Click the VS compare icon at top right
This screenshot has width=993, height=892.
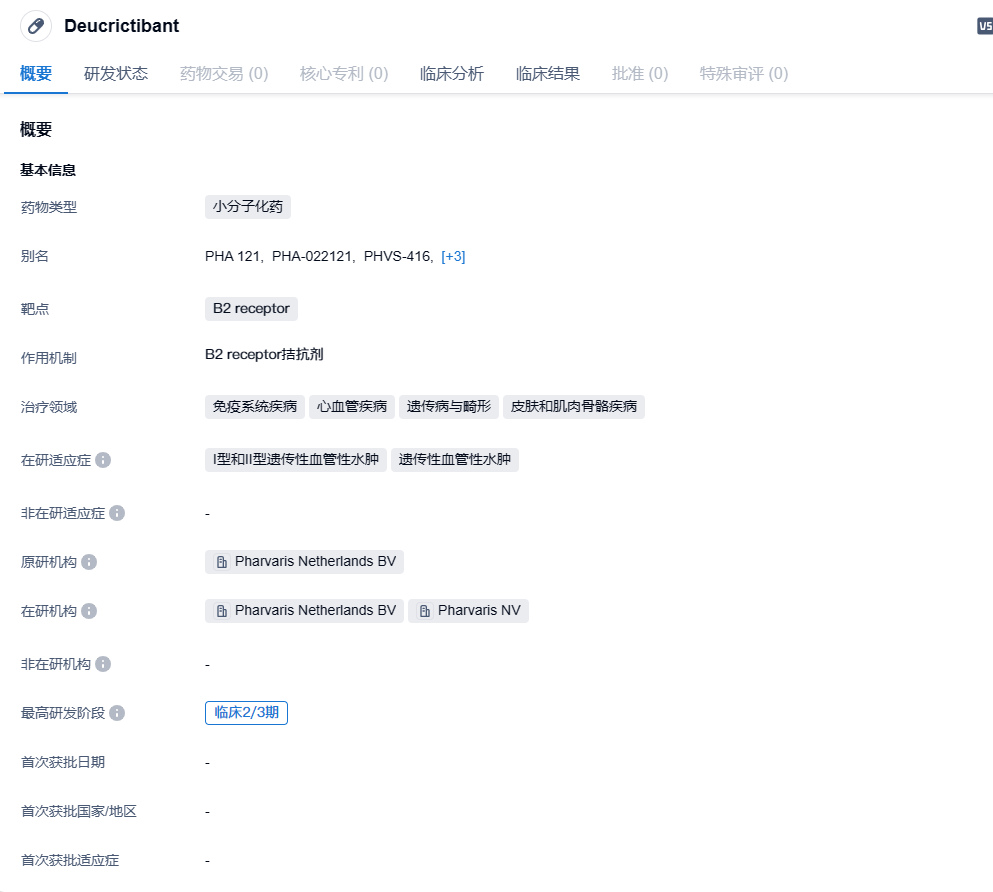click(x=984, y=27)
